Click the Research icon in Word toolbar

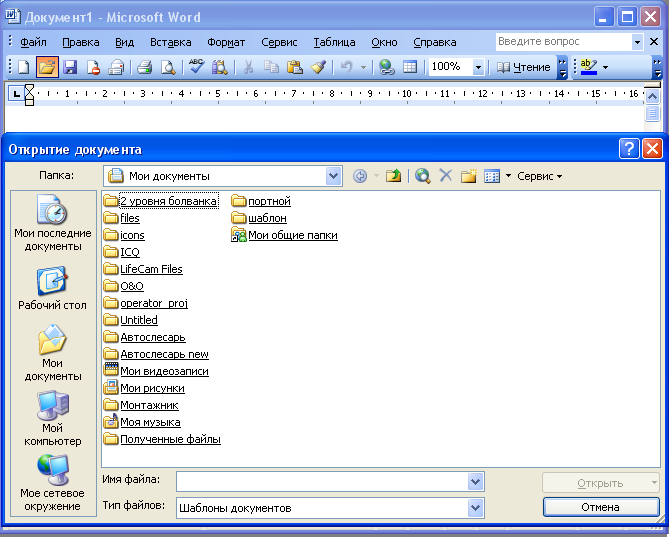coord(220,67)
